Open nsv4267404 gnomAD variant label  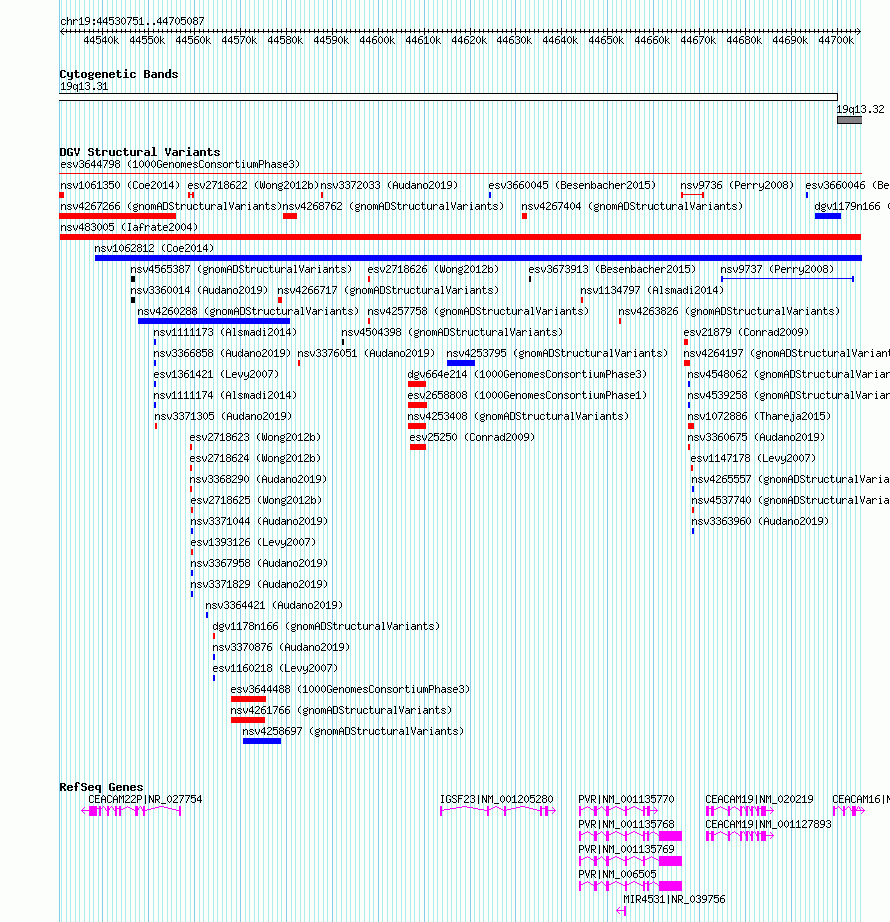[632, 206]
